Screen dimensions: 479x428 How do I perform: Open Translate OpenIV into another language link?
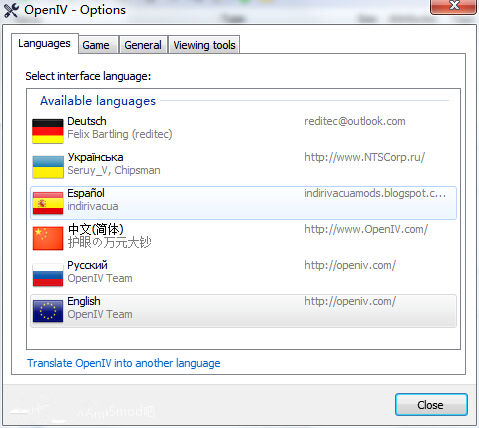pyautogui.click(x=124, y=363)
